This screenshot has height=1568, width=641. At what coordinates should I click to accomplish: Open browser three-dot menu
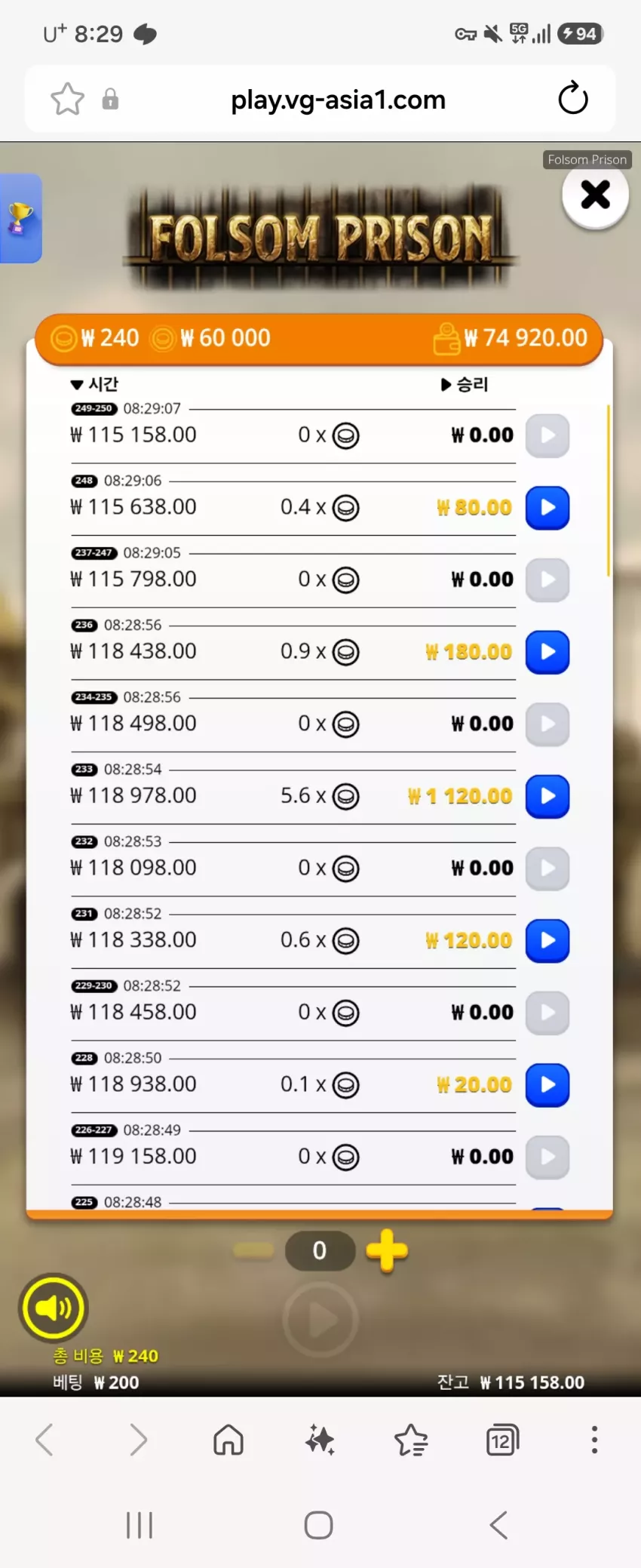(594, 1440)
